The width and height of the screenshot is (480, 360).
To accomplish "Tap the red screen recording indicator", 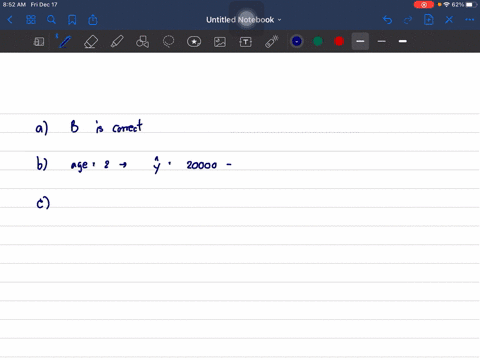I will click(x=424, y=5).
